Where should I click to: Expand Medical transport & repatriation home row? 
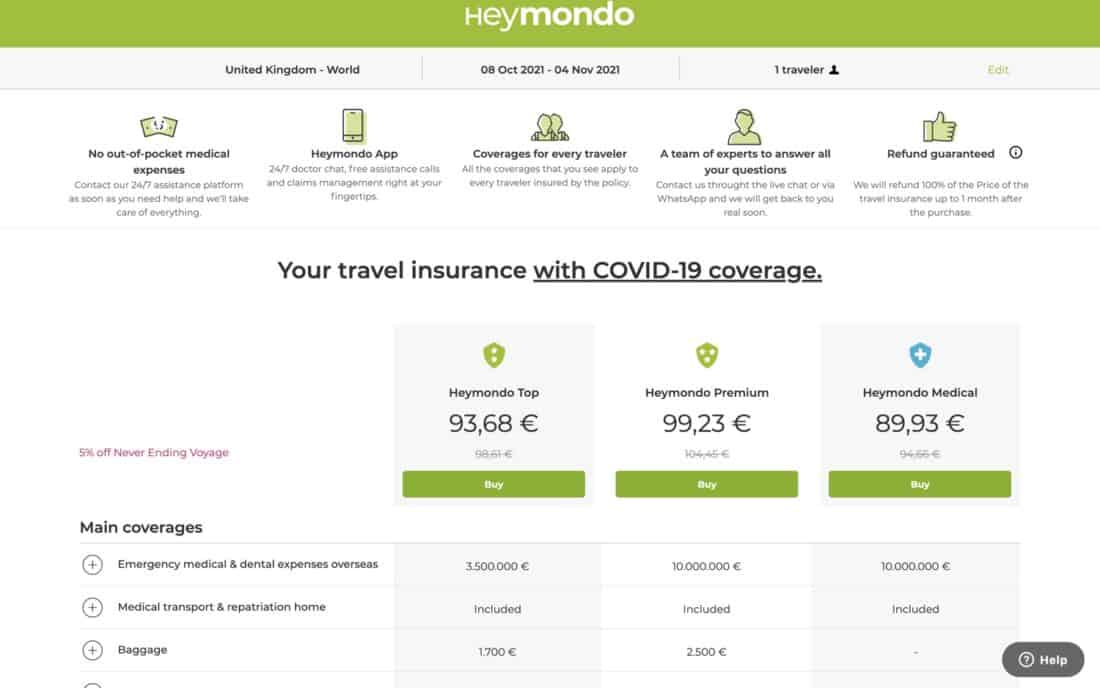[92, 607]
